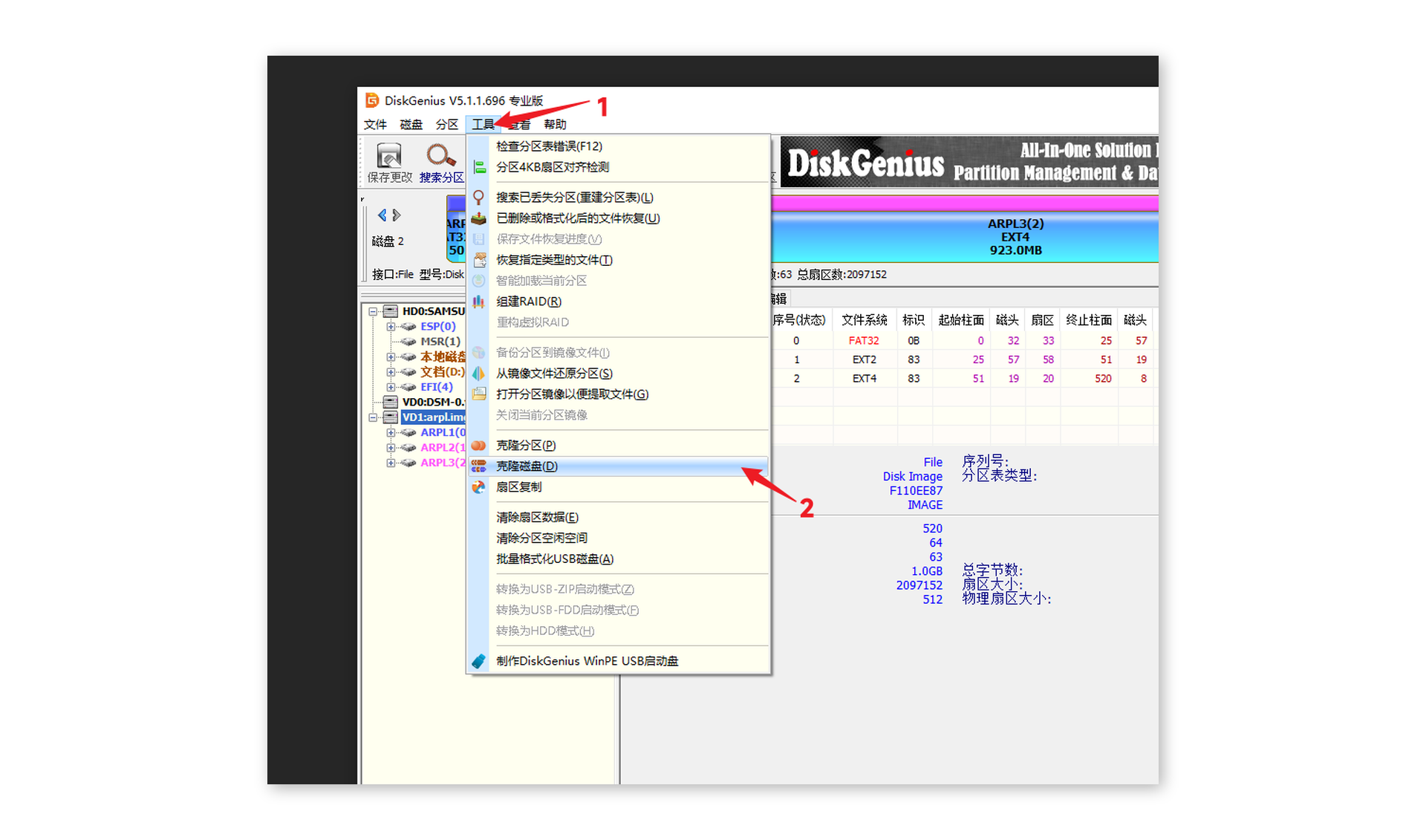The image size is (1426, 840).
Task: Expand the ARPL2(1) partition node
Action: [391, 448]
